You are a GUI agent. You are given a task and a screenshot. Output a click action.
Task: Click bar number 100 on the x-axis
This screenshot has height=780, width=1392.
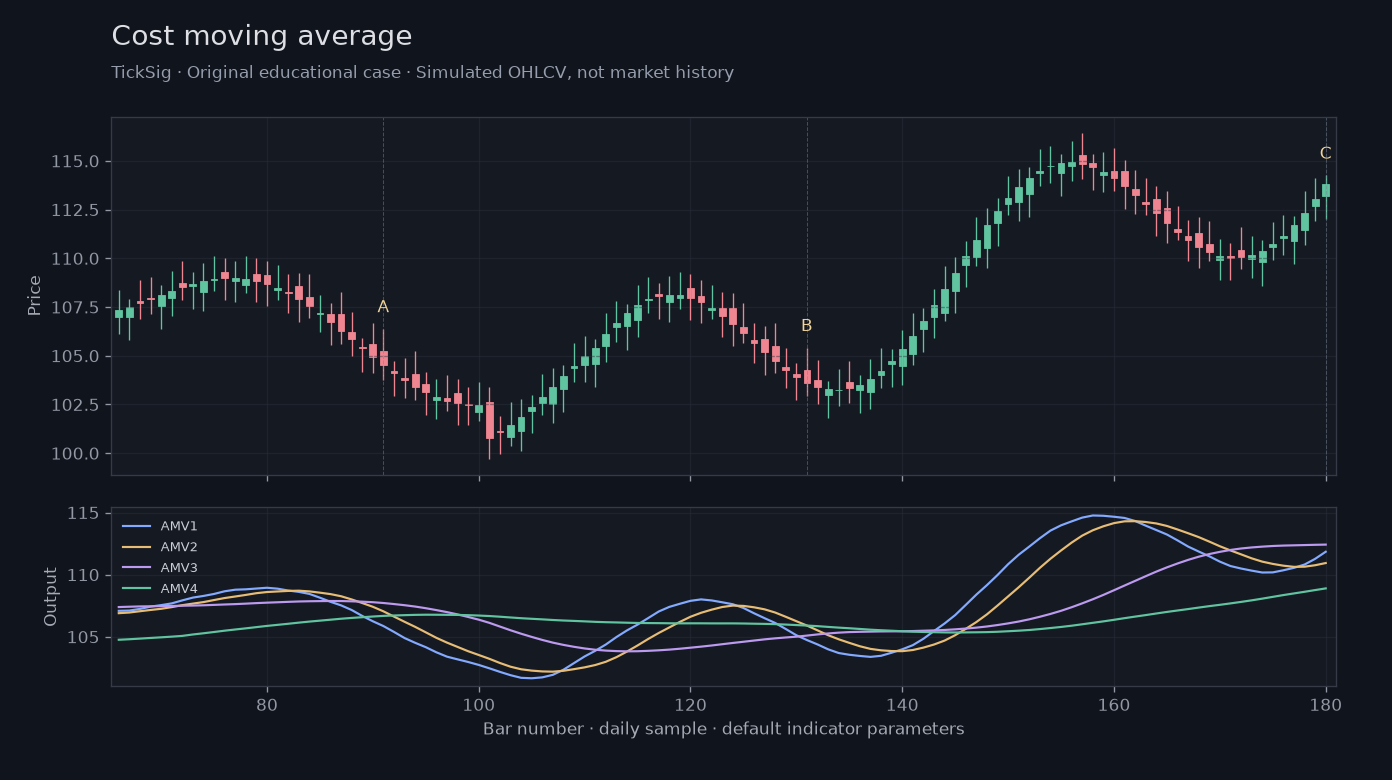click(479, 703)
